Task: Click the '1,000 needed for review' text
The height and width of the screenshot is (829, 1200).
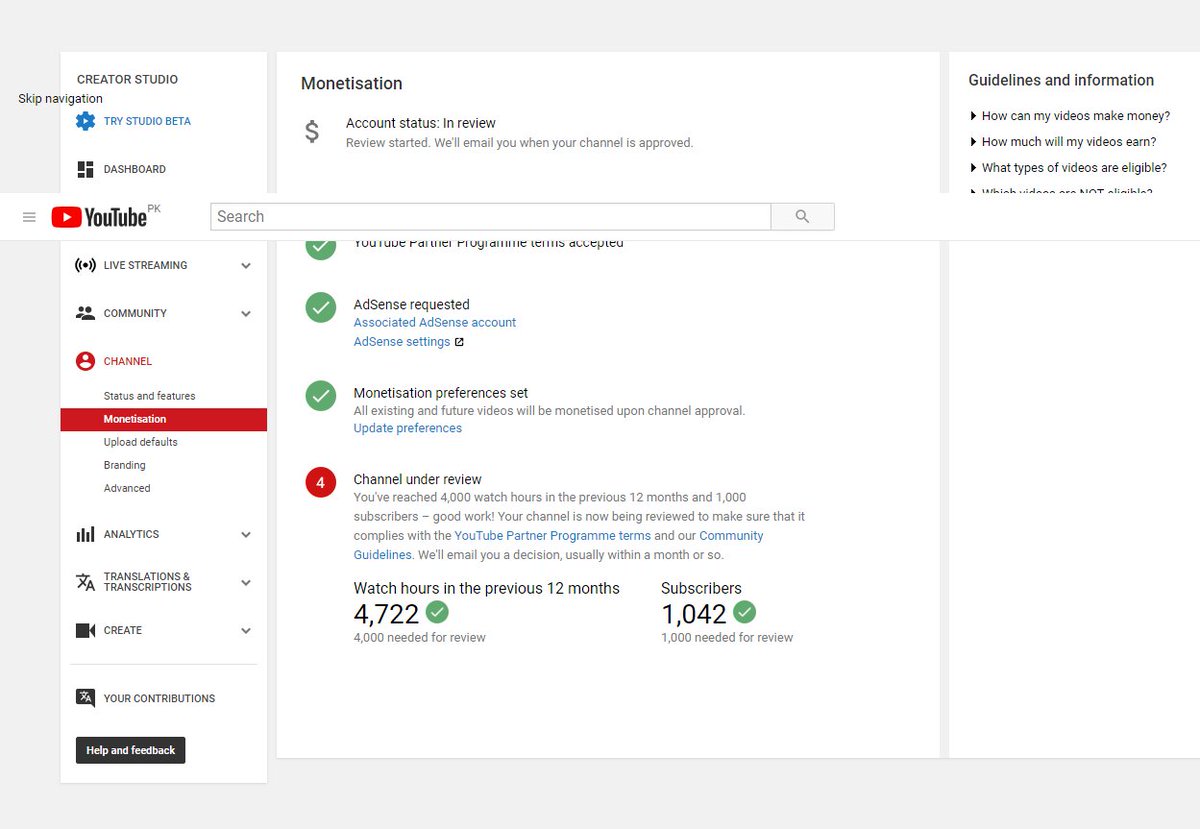Action: [727, 638]
